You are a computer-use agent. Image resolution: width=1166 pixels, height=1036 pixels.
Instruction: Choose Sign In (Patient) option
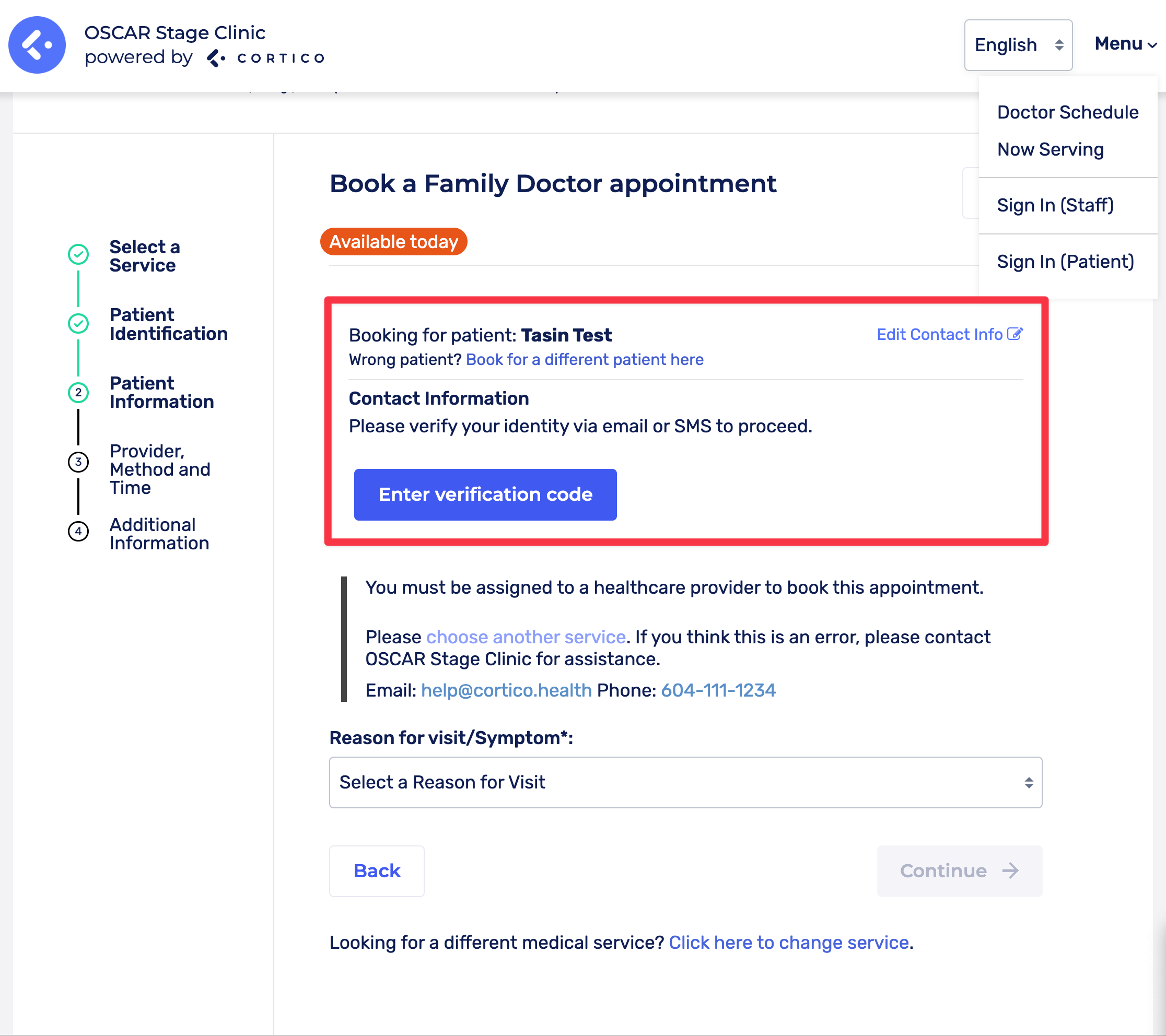tap(1065, 262)
